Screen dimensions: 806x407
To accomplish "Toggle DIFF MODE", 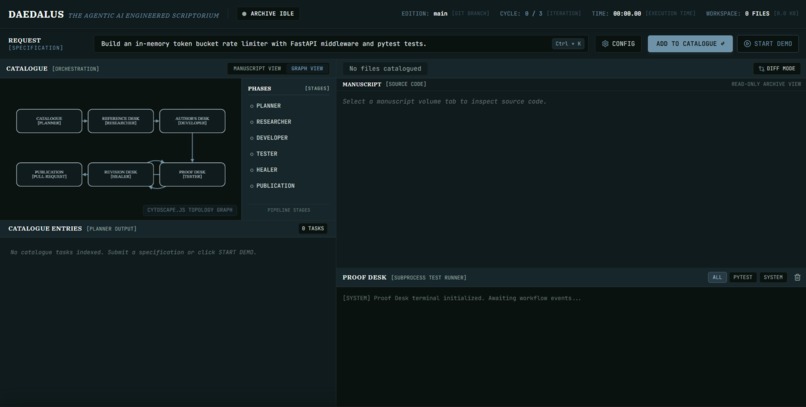I will 776,68.
